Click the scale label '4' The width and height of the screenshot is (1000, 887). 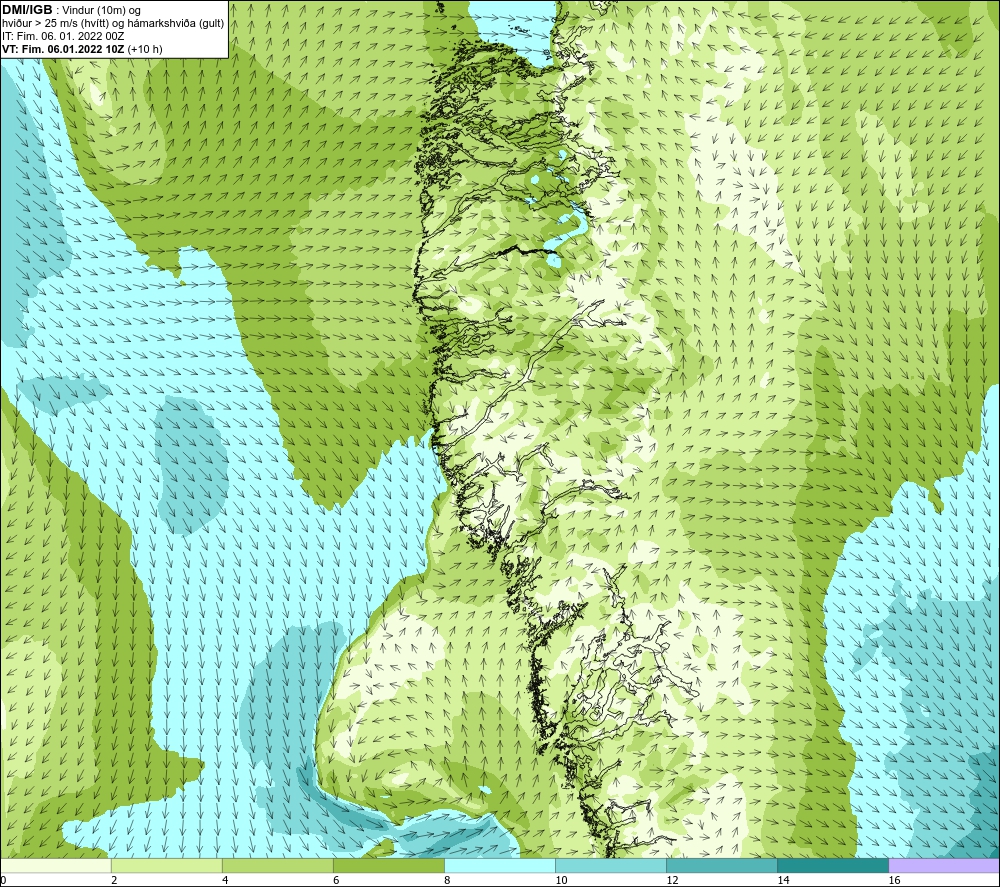coord(225,881)
